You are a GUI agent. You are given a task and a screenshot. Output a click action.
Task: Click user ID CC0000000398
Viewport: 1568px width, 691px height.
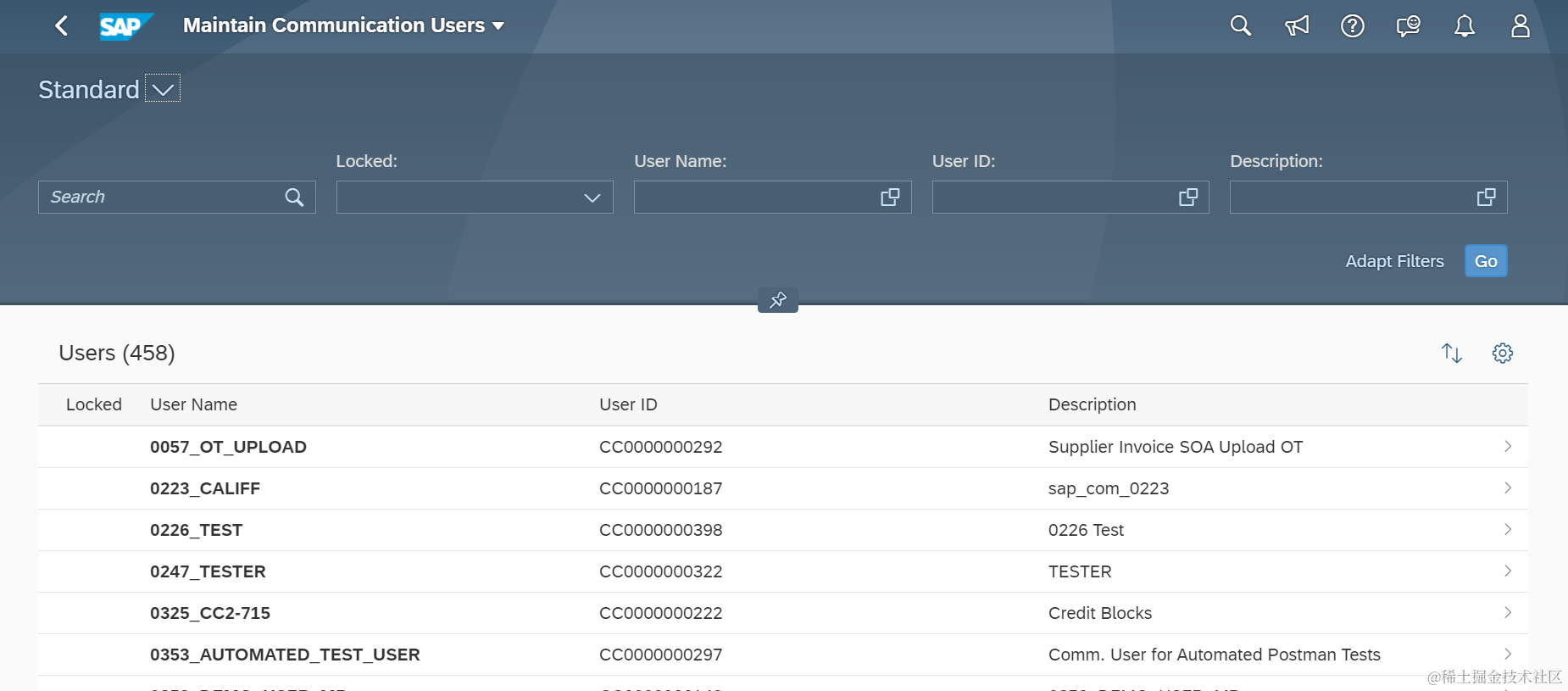(x=660, y=530)
